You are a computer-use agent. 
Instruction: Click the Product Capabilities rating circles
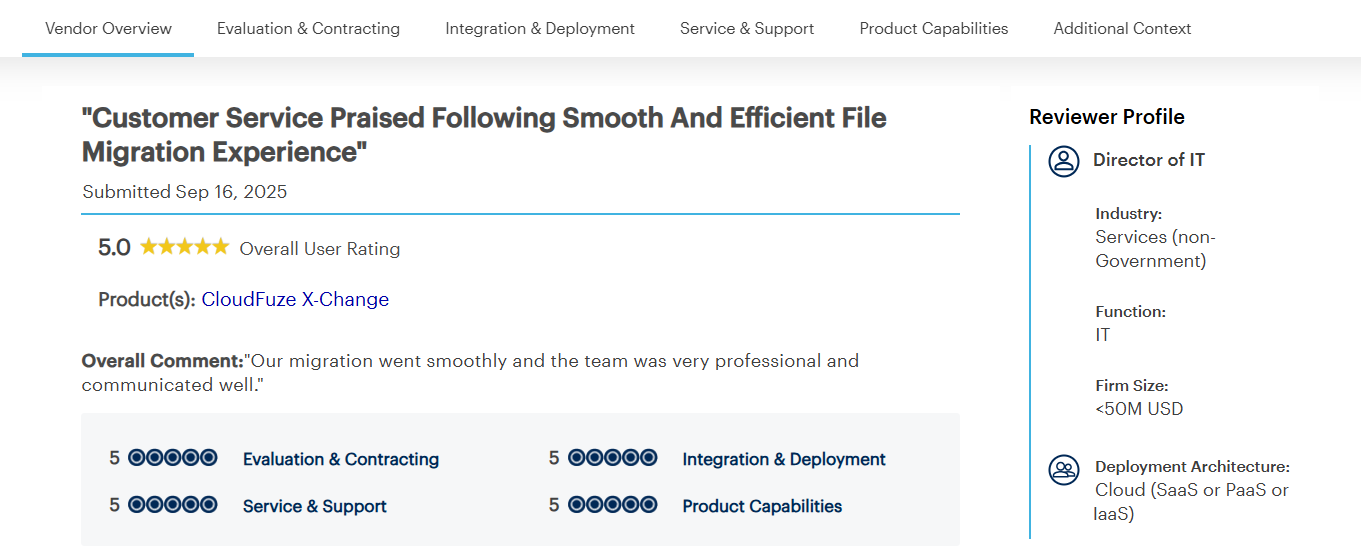tap(612, 505)
